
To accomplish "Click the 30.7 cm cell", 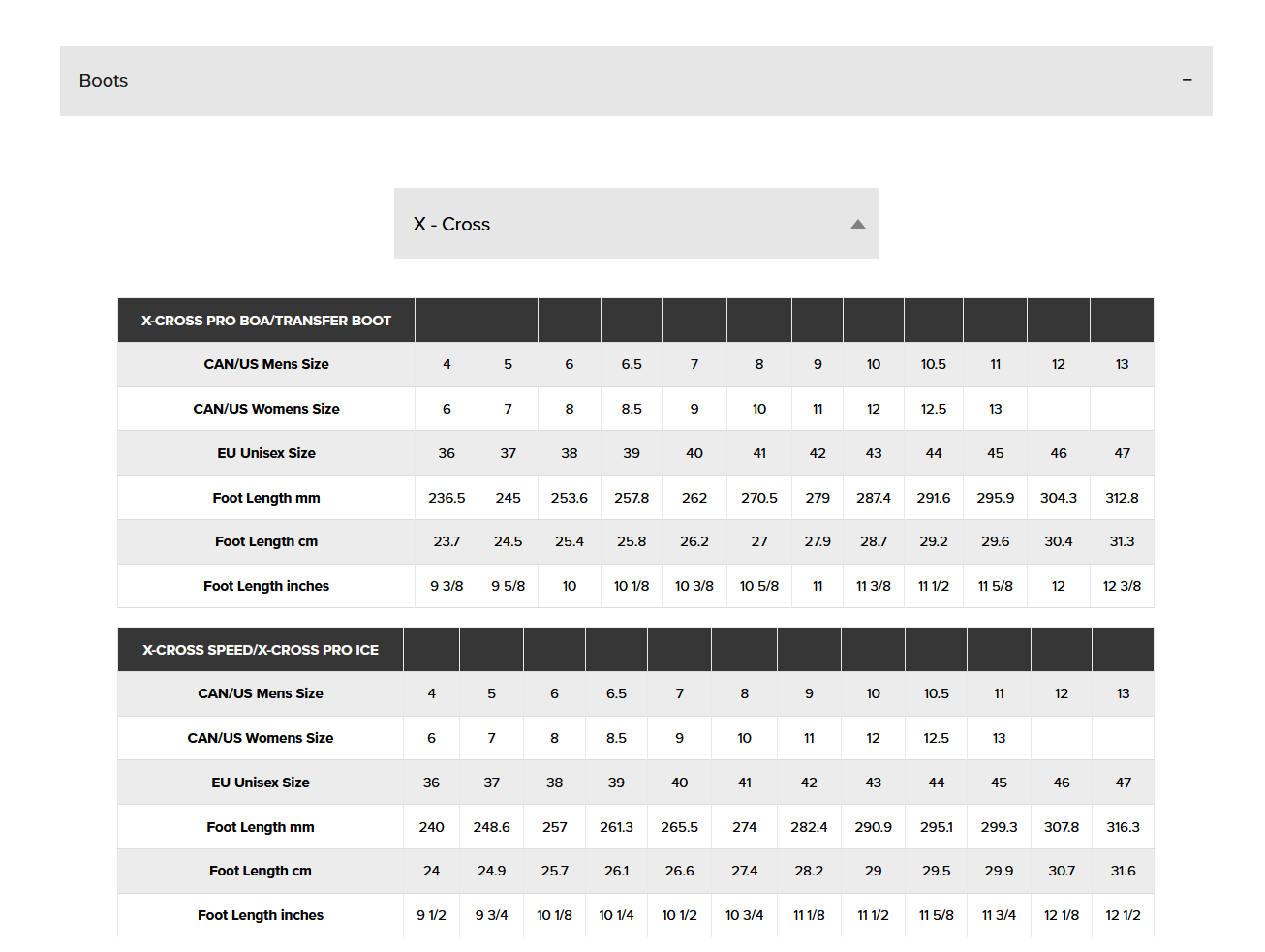I will tap(1062, 871).
